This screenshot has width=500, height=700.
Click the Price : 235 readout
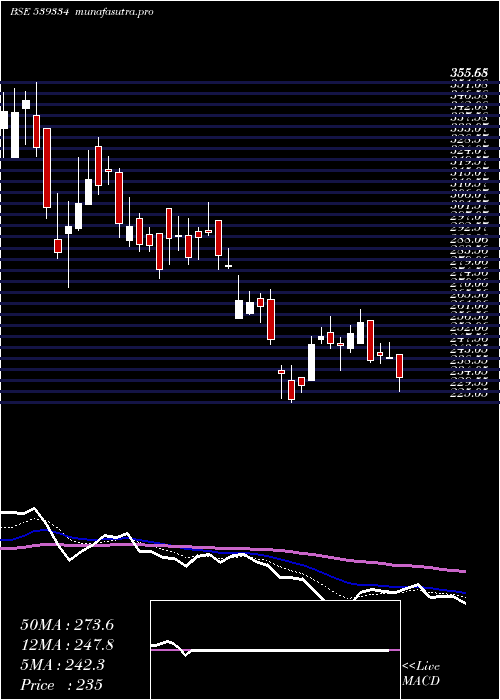pos(61,684)
